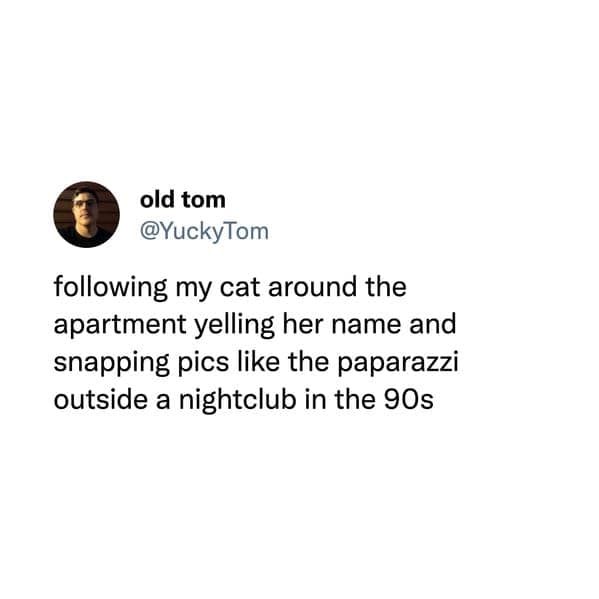This screenshot has width=599, height=599.
Task: Click the word 'name' in the second line
Action: coord(366,326)
